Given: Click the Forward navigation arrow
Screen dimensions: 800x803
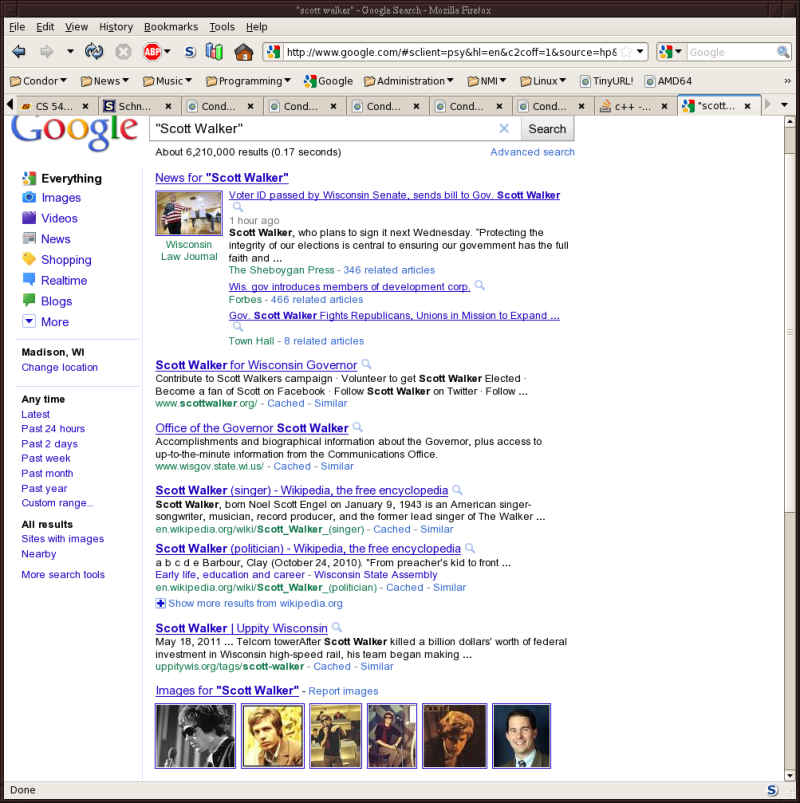Looking at the screenshot, I should (47, 52).
